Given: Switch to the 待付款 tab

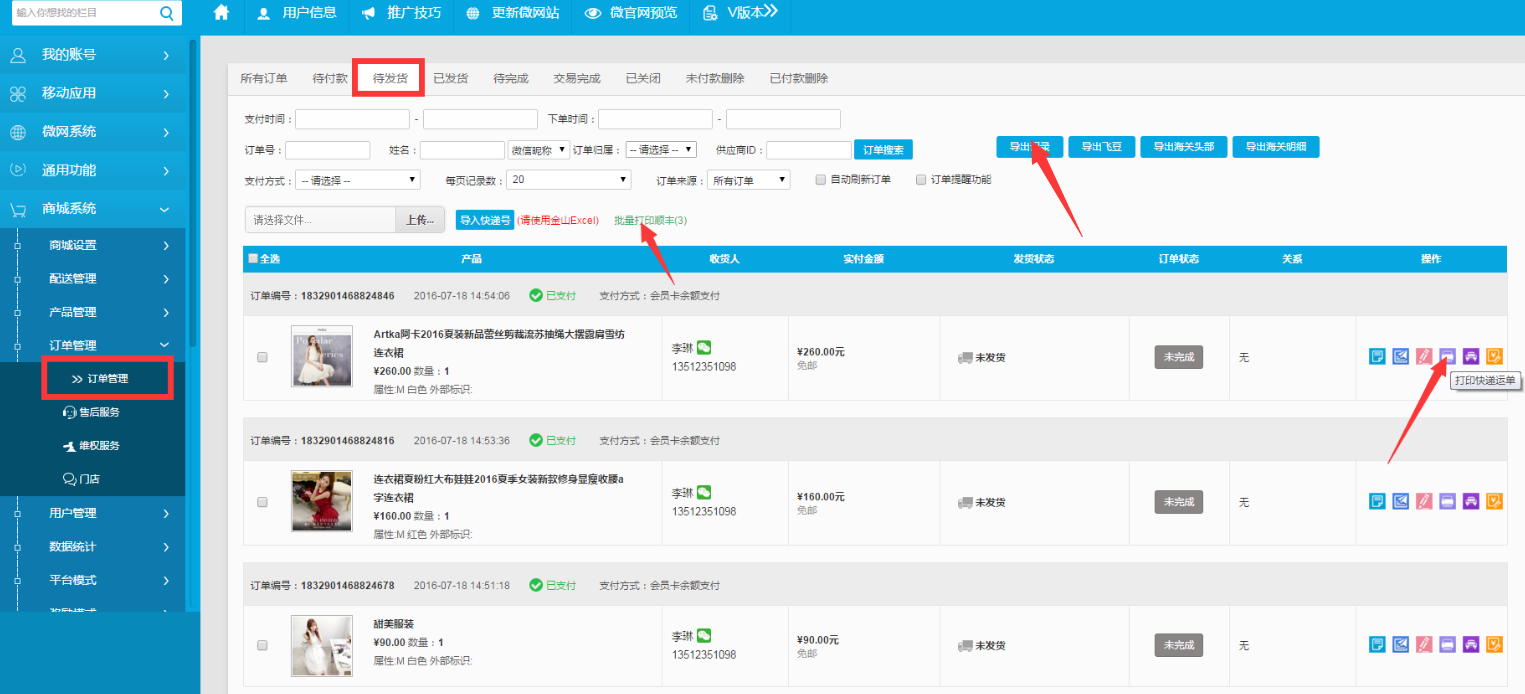Looking at the screenshot, I should coord(330,78).
